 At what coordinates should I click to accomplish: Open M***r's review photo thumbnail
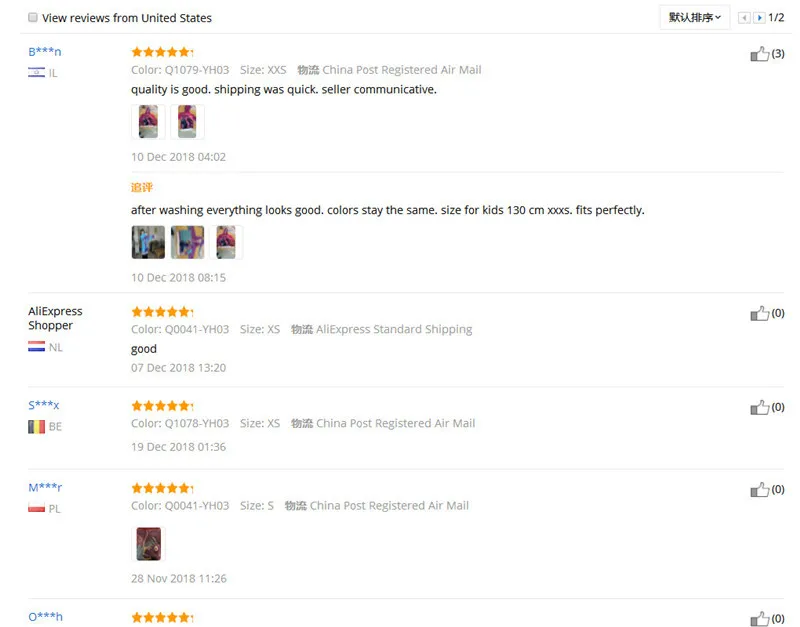148,544
